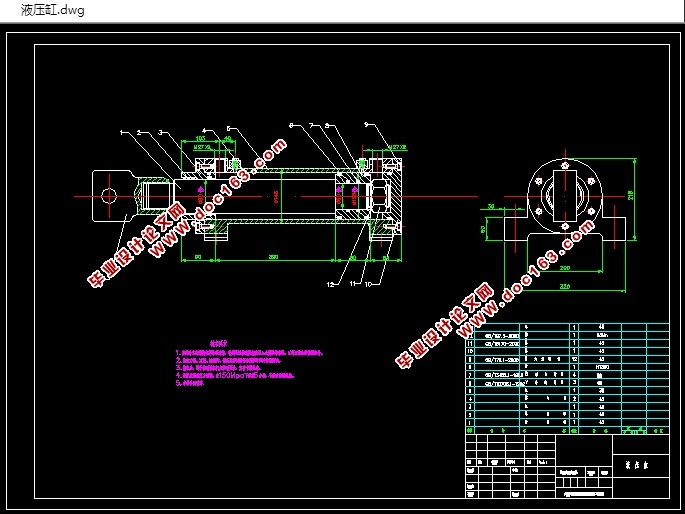685x514 pixels.
Task: Select part balloon number 1
Action: pos(122,132)
